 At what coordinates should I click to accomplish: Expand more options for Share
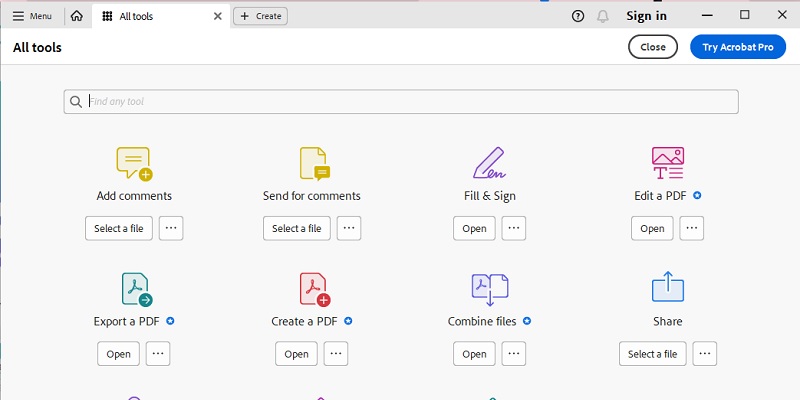pyautogui.click(x=705, y=354)
